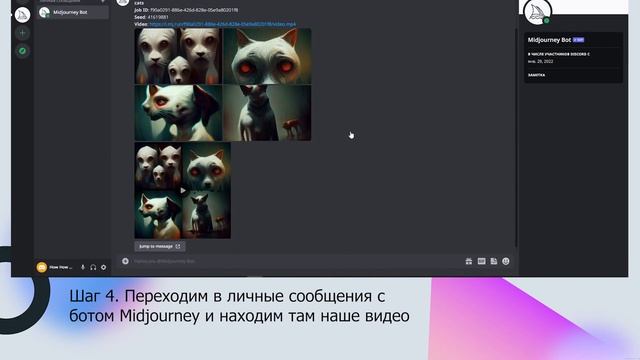This screenshot has height=360, width=640.
Task: Play the cats video preview
Action: click(182, 190)
